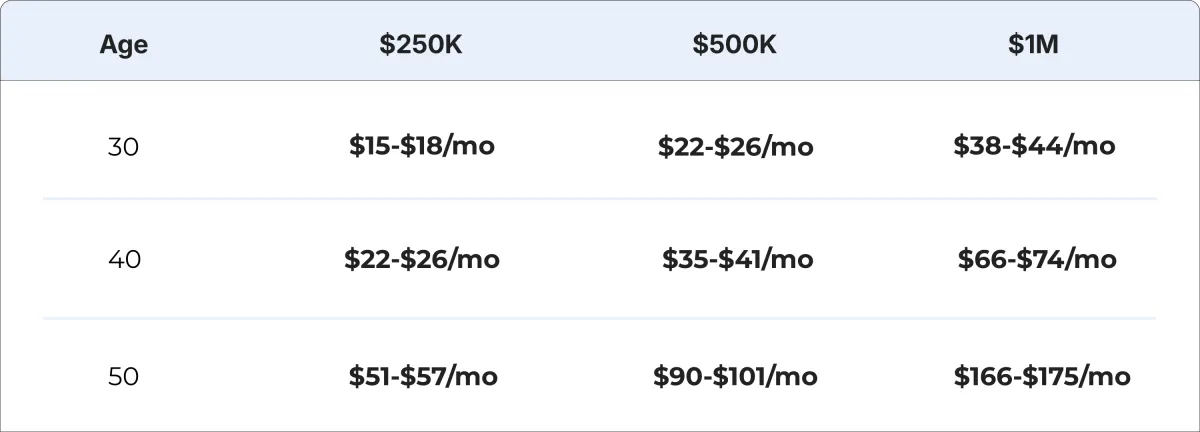Click the $15-$18/mo price cell
1200x432 pixels.
pos(422,146)
